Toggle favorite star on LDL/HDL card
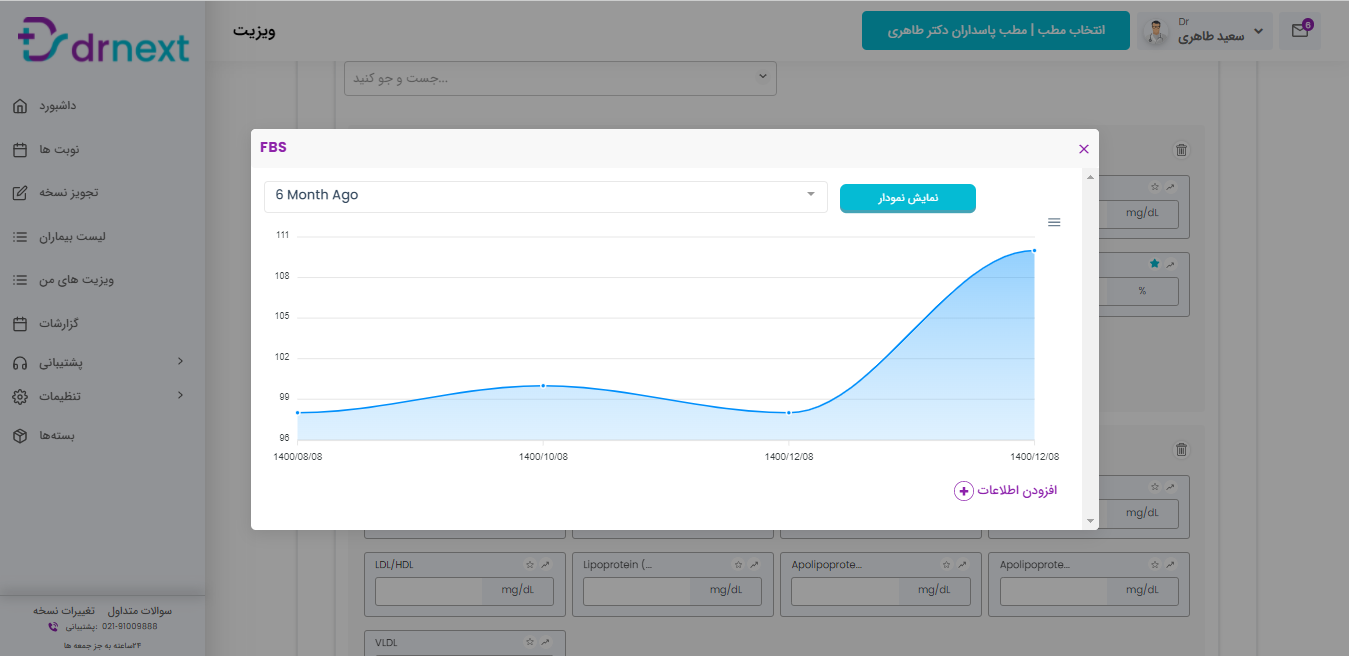This screenshot has height=656, width=1349. click(530, 565)
